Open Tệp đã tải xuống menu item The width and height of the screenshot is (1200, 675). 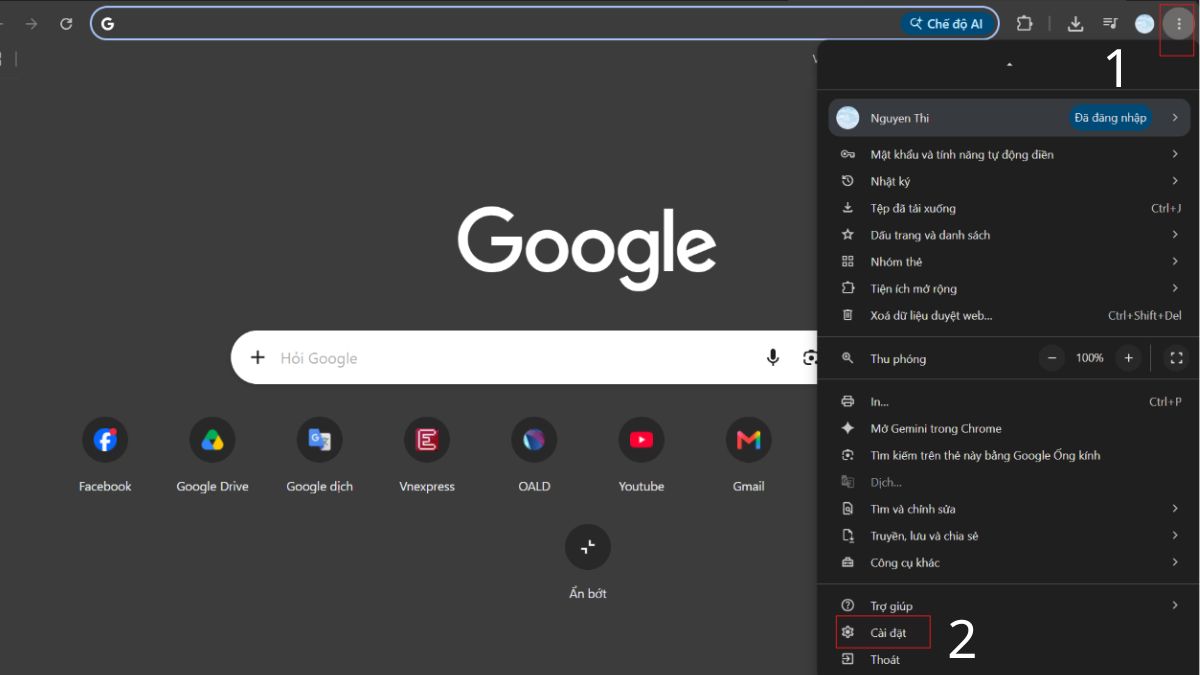click(x=1009, y=208)
